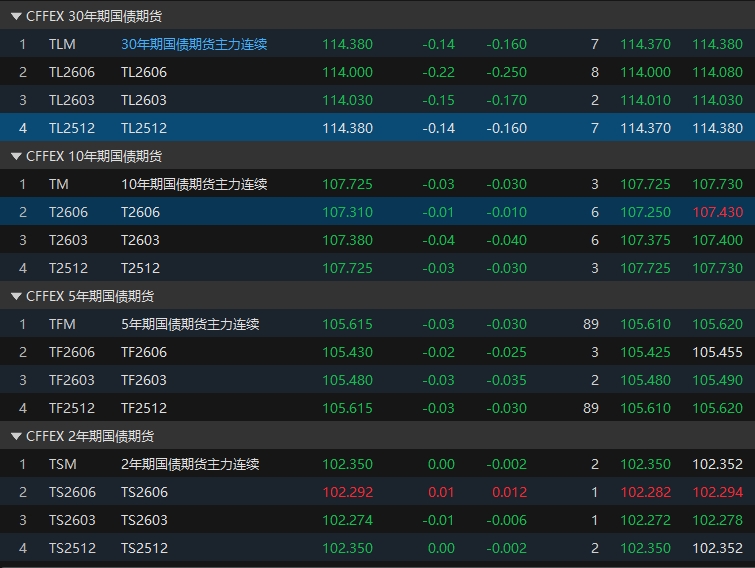The height and width of the screenshot is (568, 755).
Task: Click red ask price 102.294
Action: tap(717, 492)
